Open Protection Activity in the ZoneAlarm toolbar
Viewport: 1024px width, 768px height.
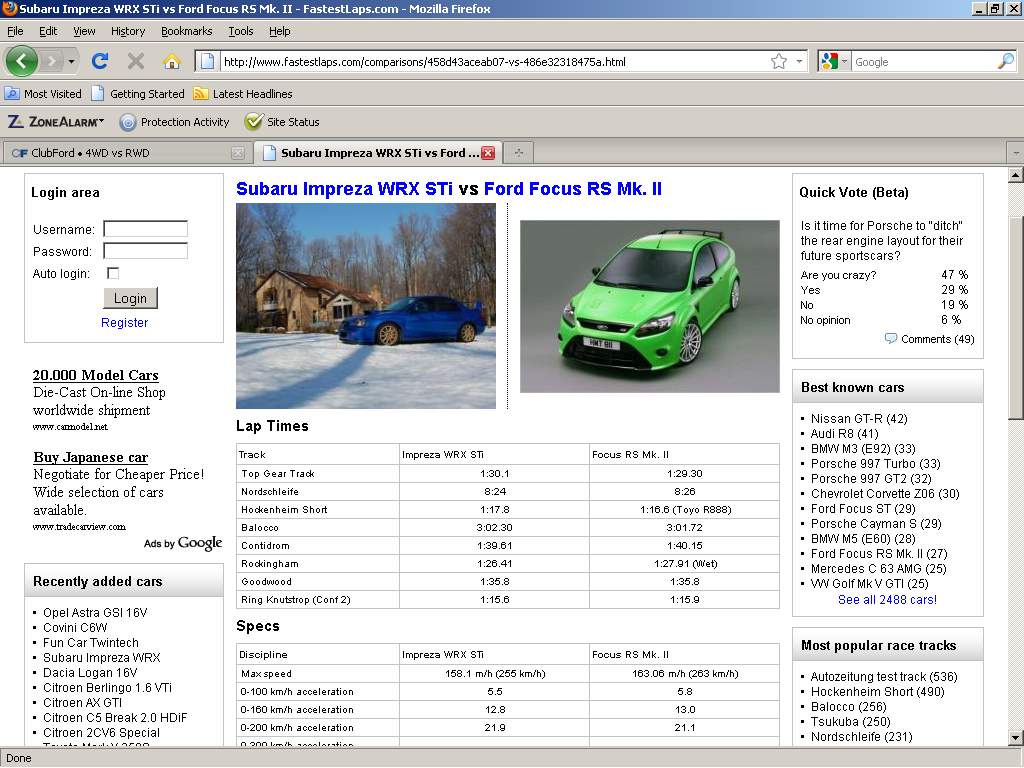coord(174,122)
